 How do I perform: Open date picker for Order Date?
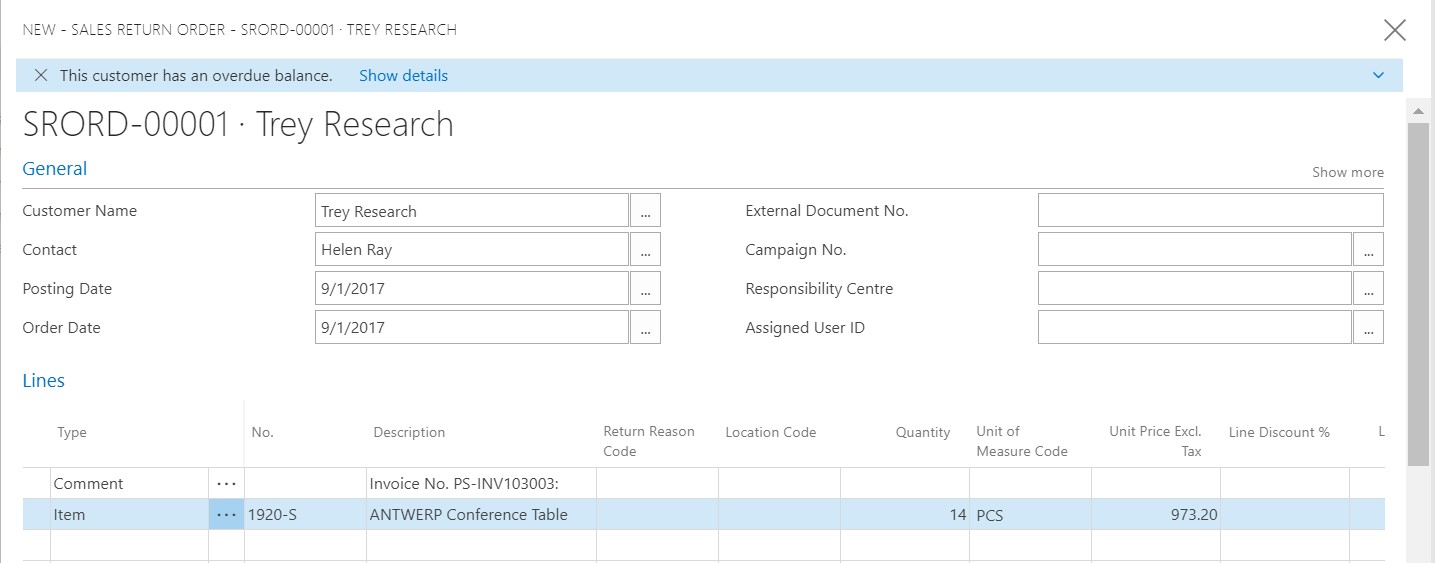[x=645, y=328]
